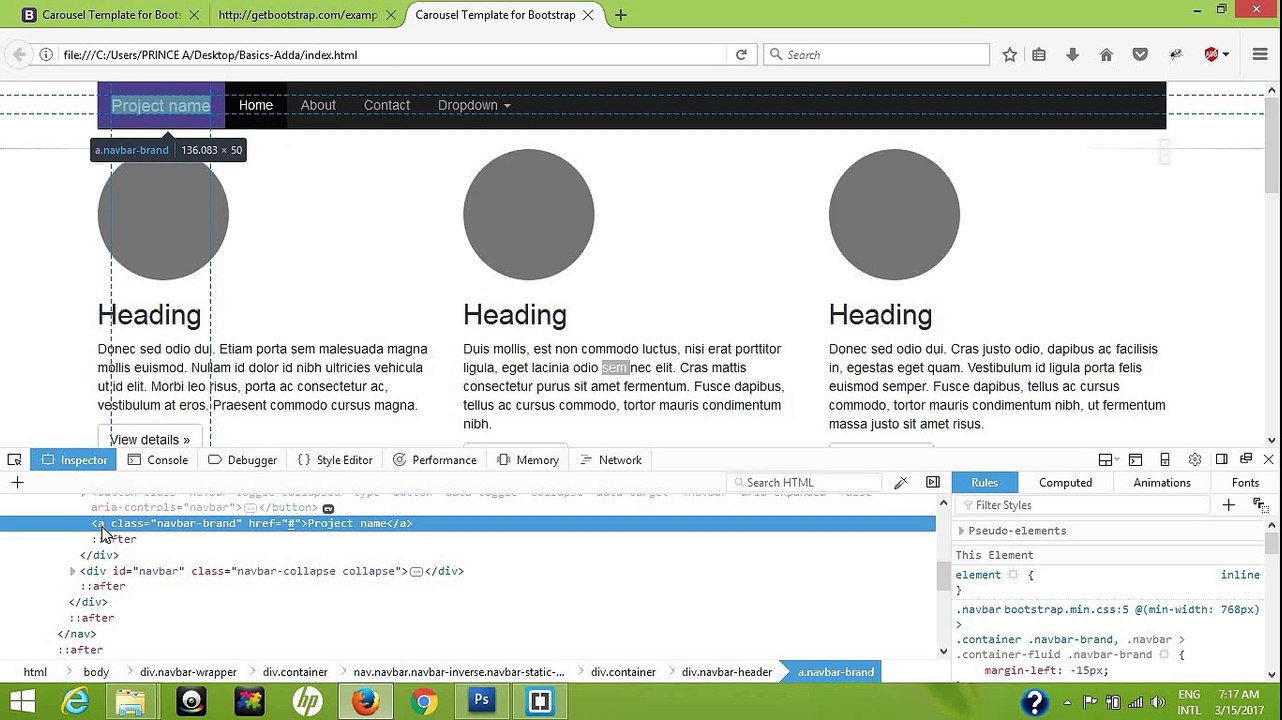Open the Firefox hamburger menu
The height and width of the screenshot is (720, 1282).
point(1260,55)
